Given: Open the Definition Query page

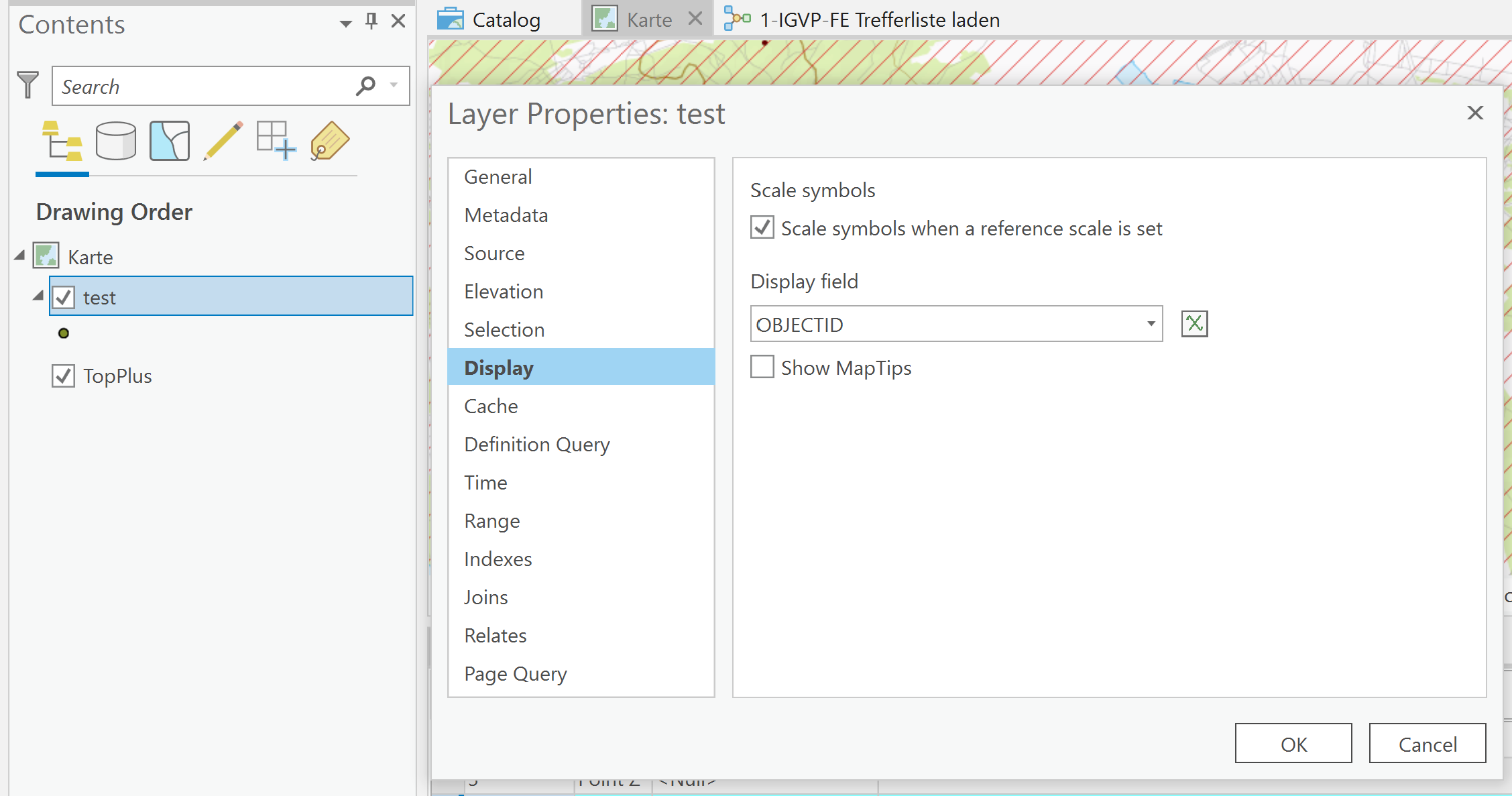Looking at the screenshot, I should 536,444.
